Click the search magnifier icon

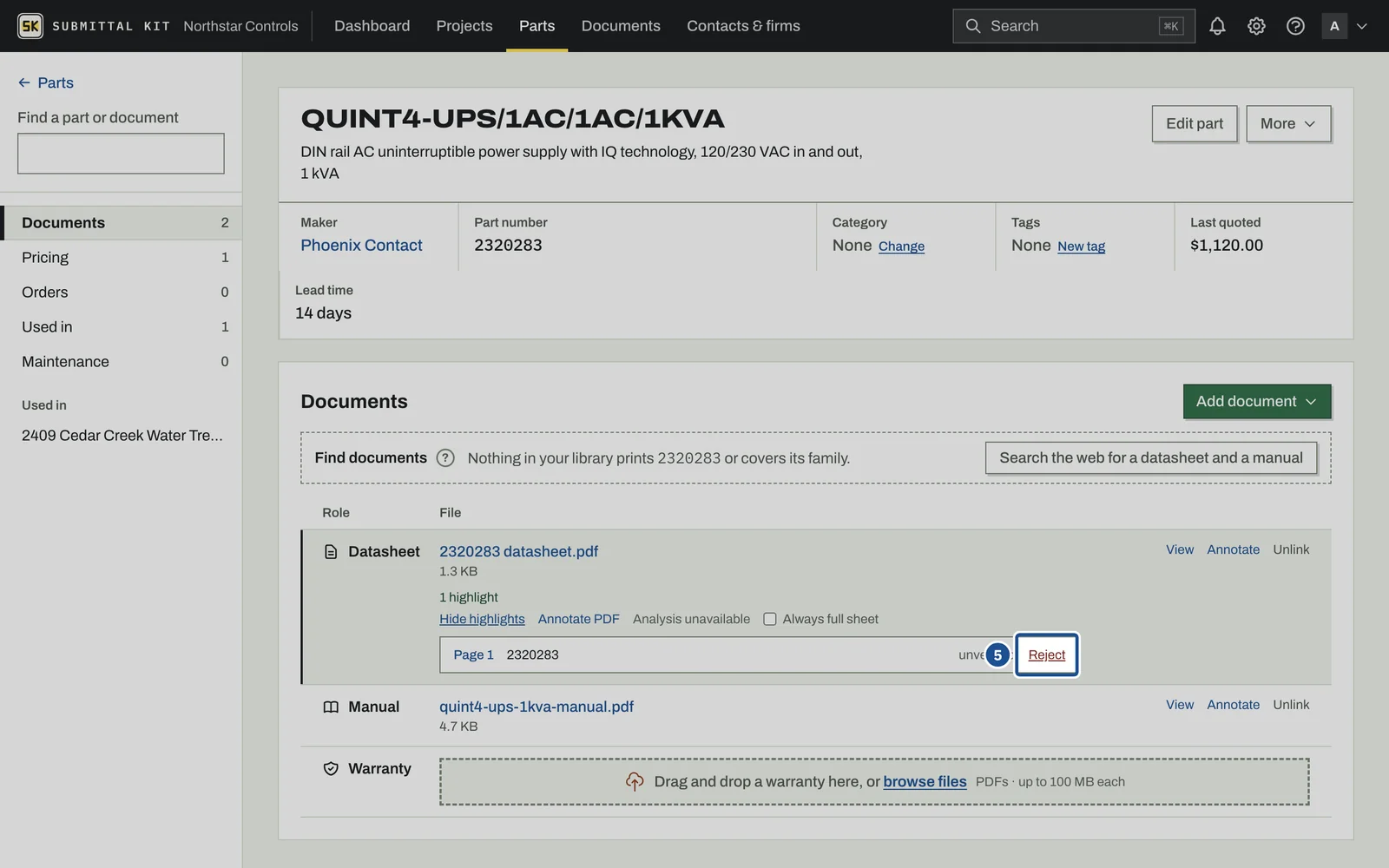(x=973, y=26)
